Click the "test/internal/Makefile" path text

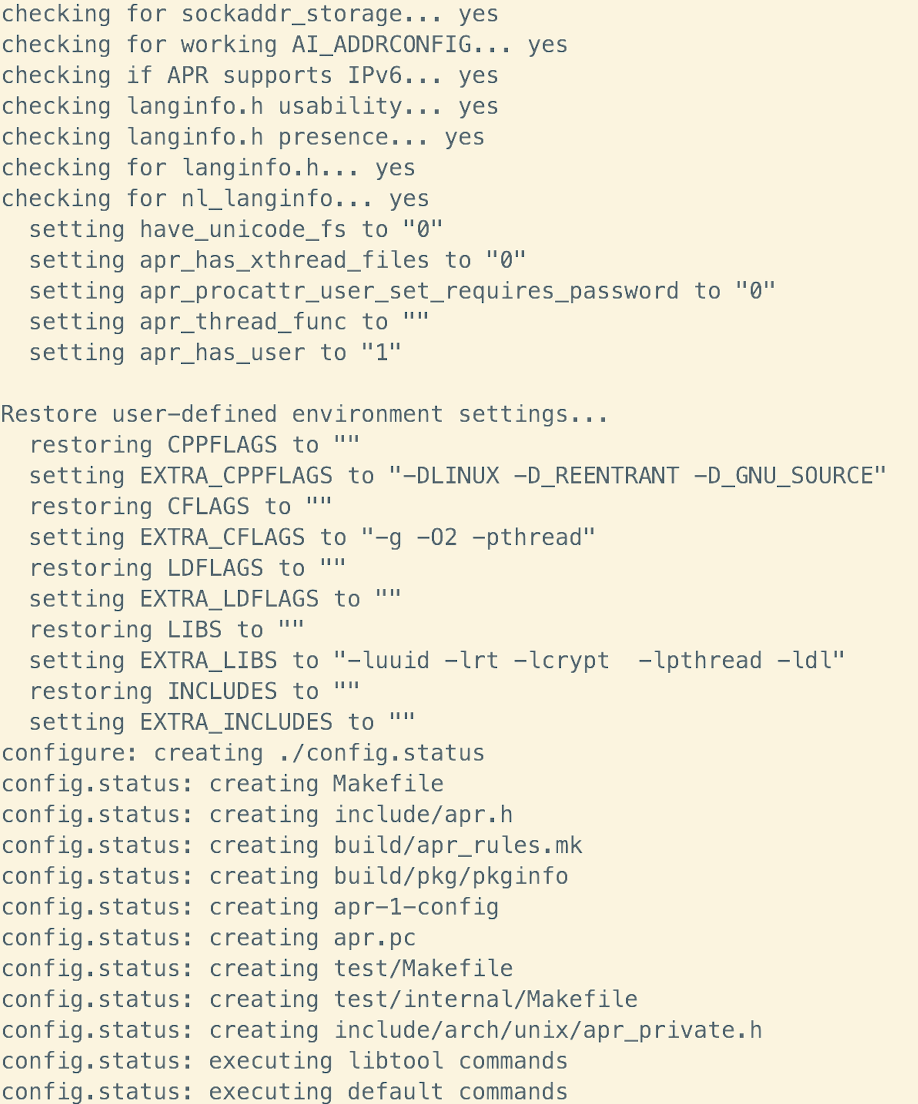485,999
